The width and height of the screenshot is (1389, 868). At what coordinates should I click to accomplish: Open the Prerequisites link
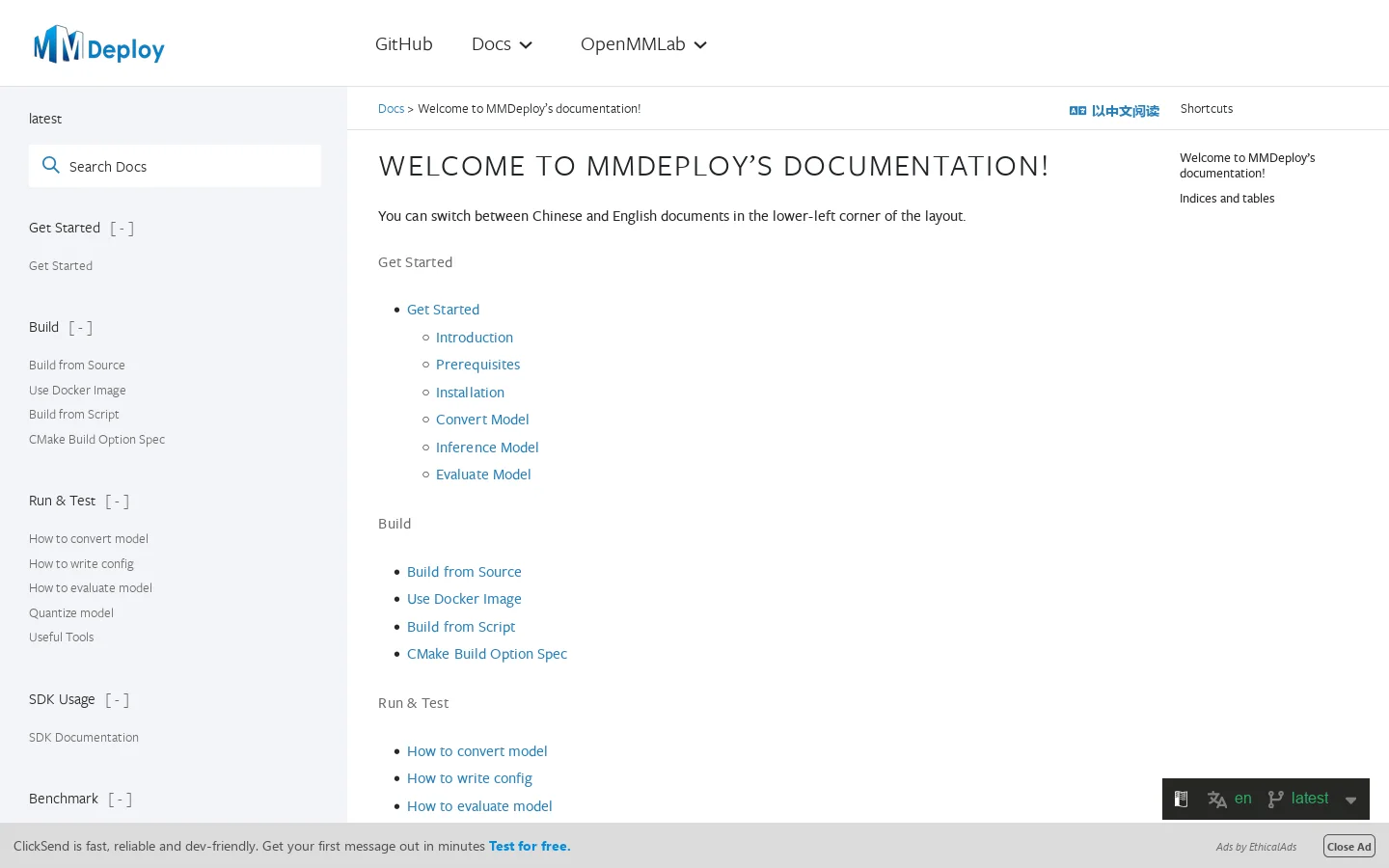pos(477,365)
